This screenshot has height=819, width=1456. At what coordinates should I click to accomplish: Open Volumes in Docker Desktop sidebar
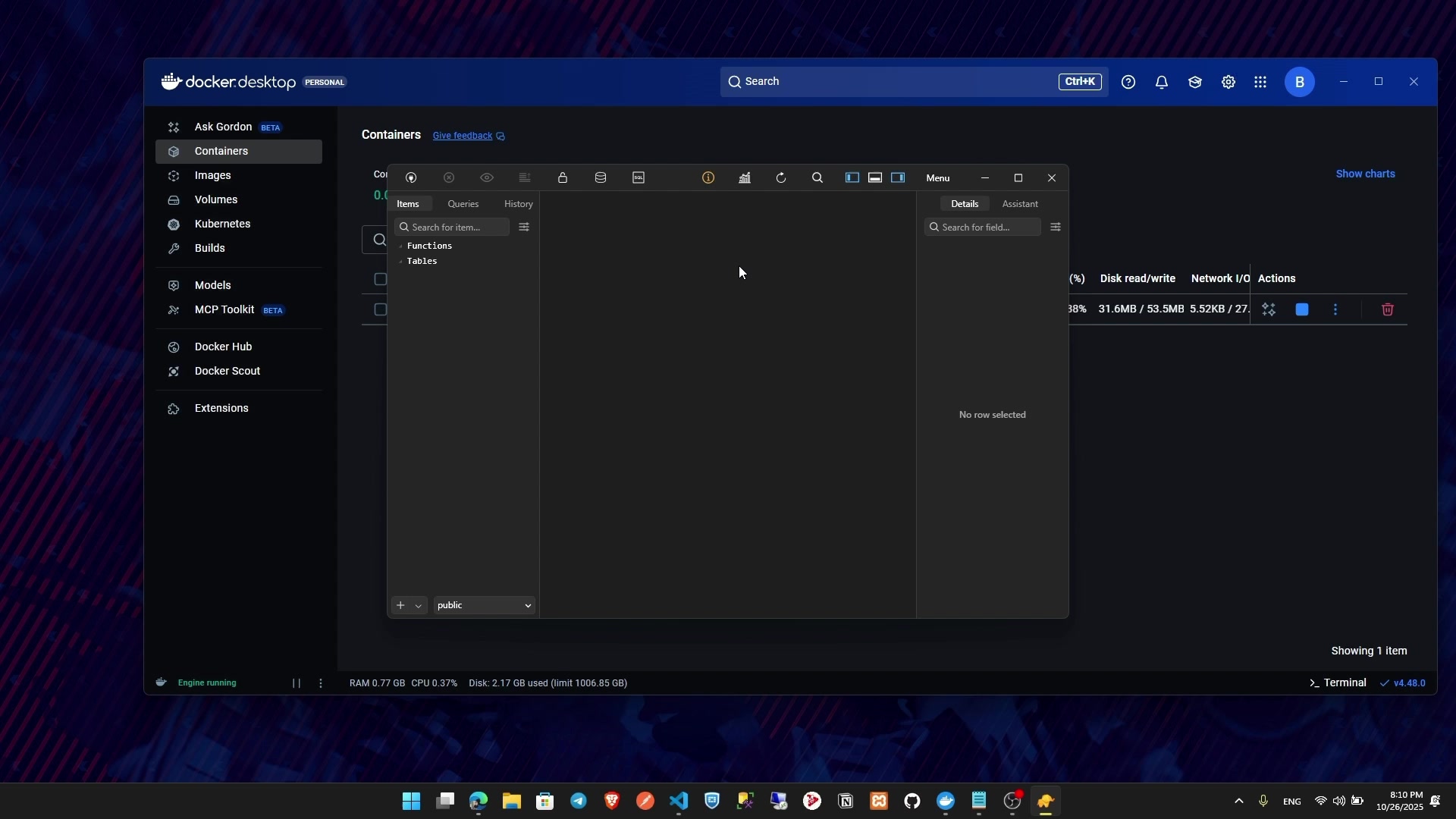coord(238,199)
